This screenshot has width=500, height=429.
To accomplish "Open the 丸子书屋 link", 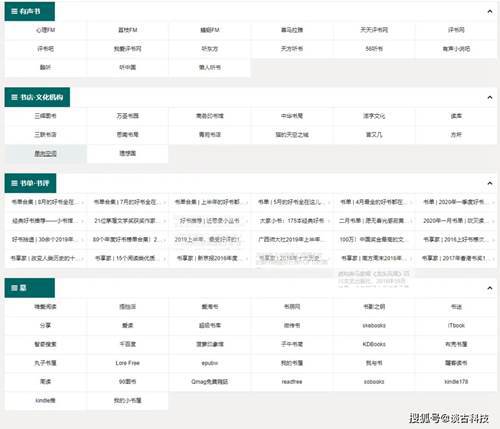I will coord(46,363).
